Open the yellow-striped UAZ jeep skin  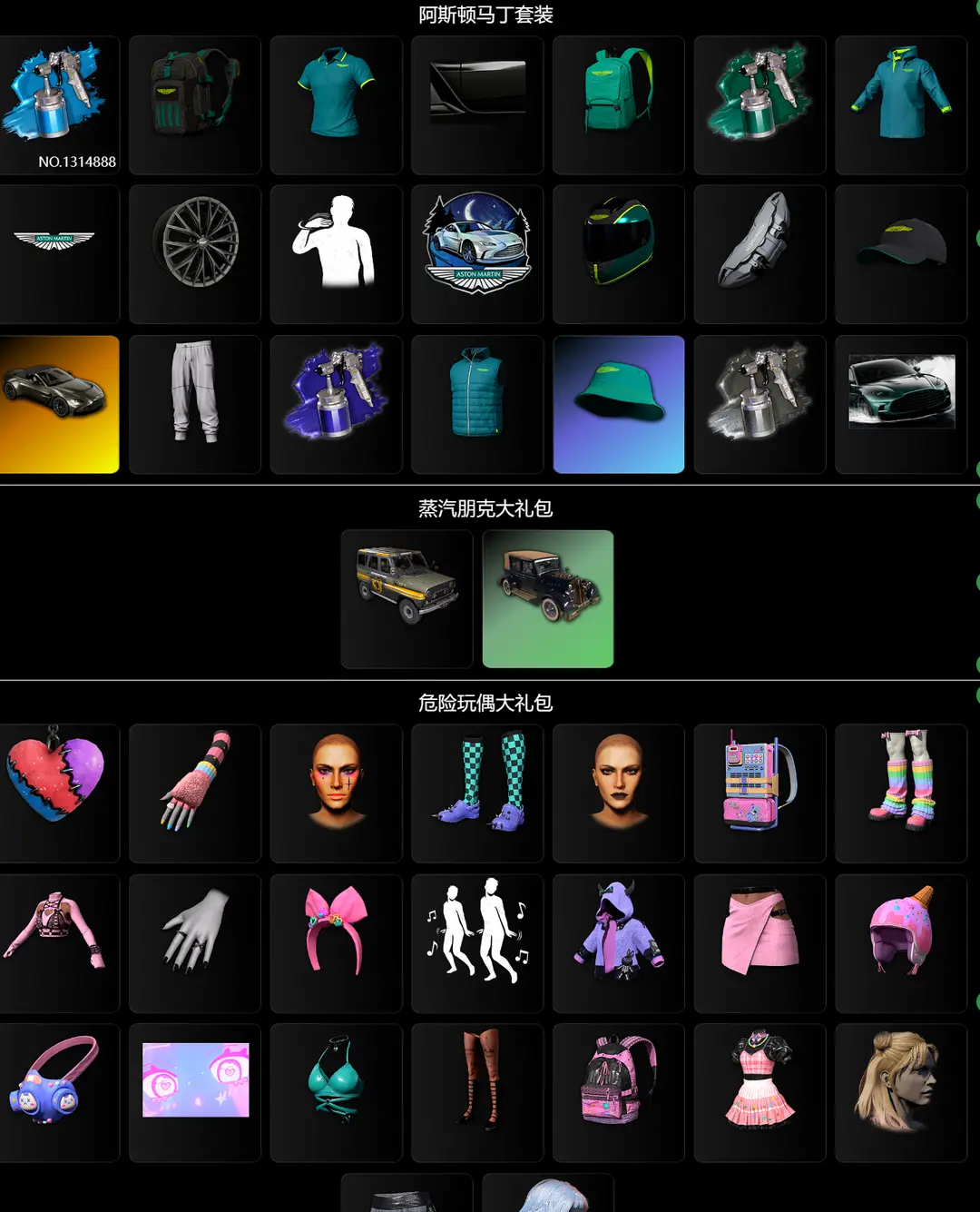tap(407, 598)
